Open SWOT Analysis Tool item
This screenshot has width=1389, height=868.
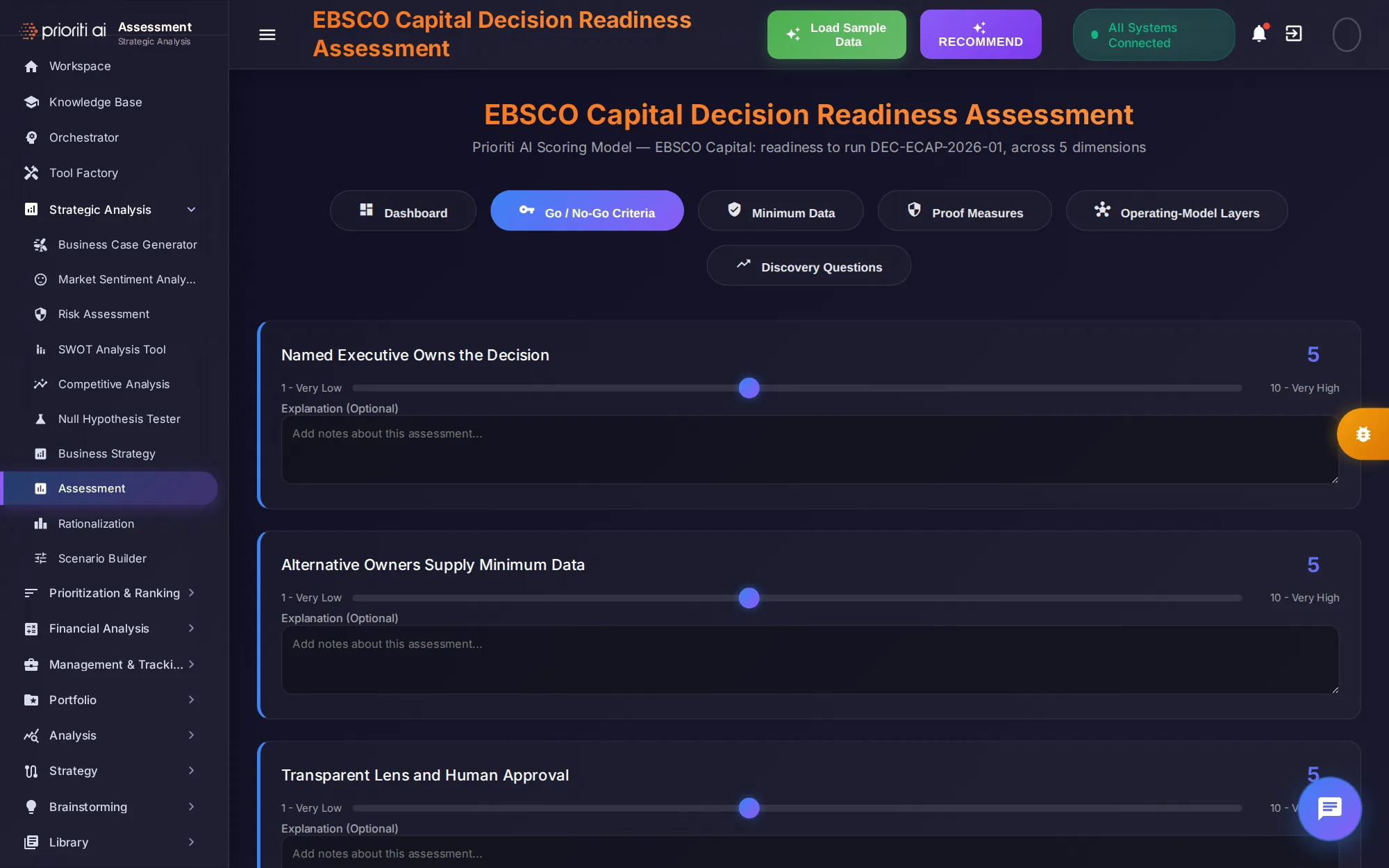point(112,350)
